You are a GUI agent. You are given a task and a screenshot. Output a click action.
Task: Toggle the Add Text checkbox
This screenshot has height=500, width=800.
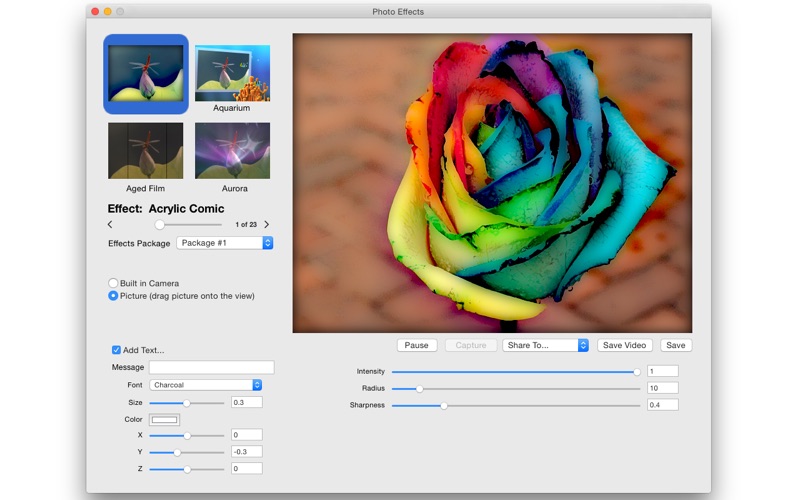(x=116, y=350)
